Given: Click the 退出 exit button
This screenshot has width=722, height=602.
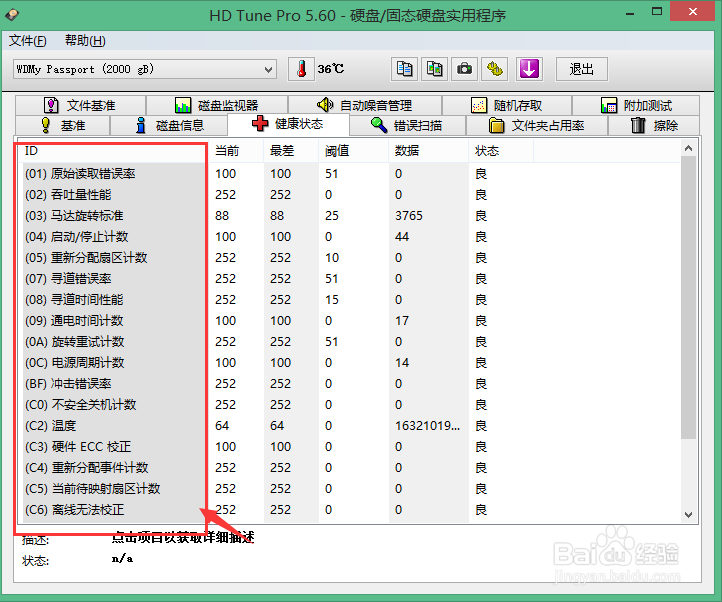Looking at the screenshot, I should pos(582,69).
